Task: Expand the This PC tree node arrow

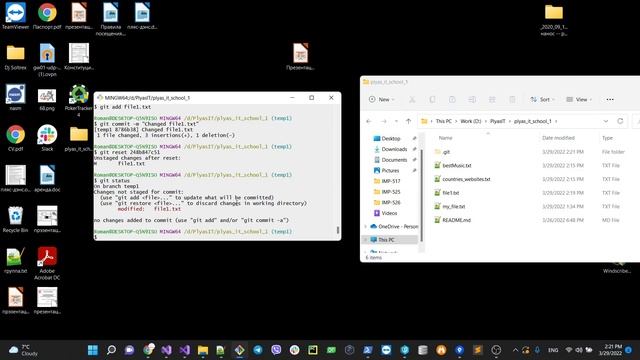Action: 365,240
